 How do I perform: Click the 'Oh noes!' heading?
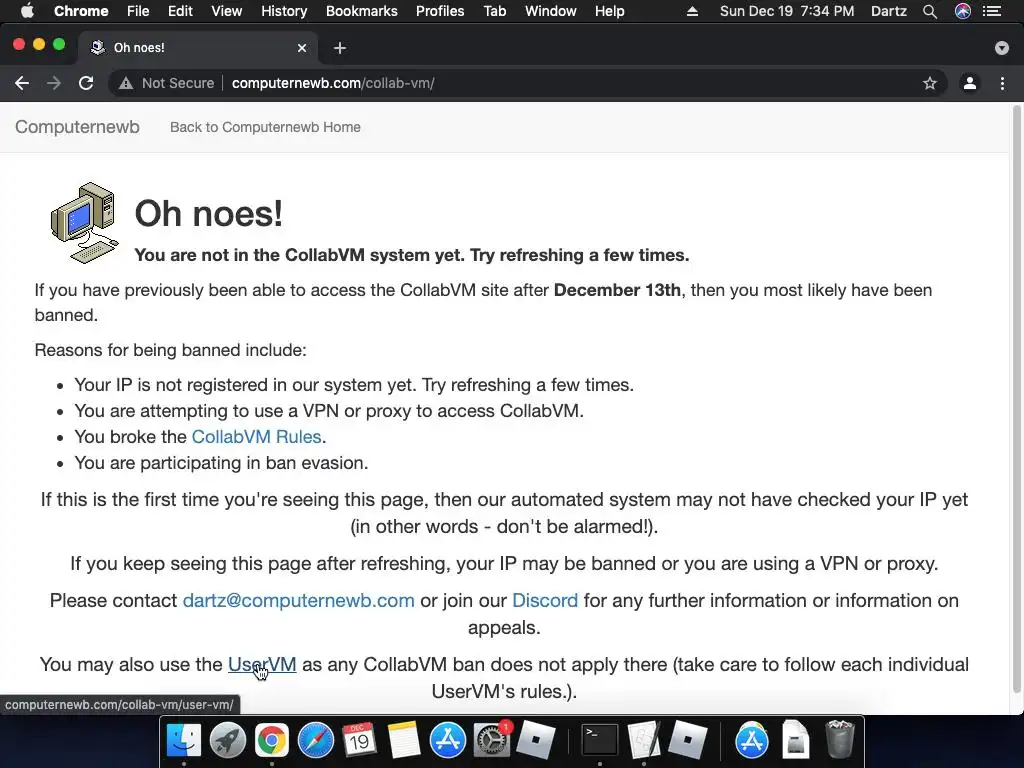[208, 213]
